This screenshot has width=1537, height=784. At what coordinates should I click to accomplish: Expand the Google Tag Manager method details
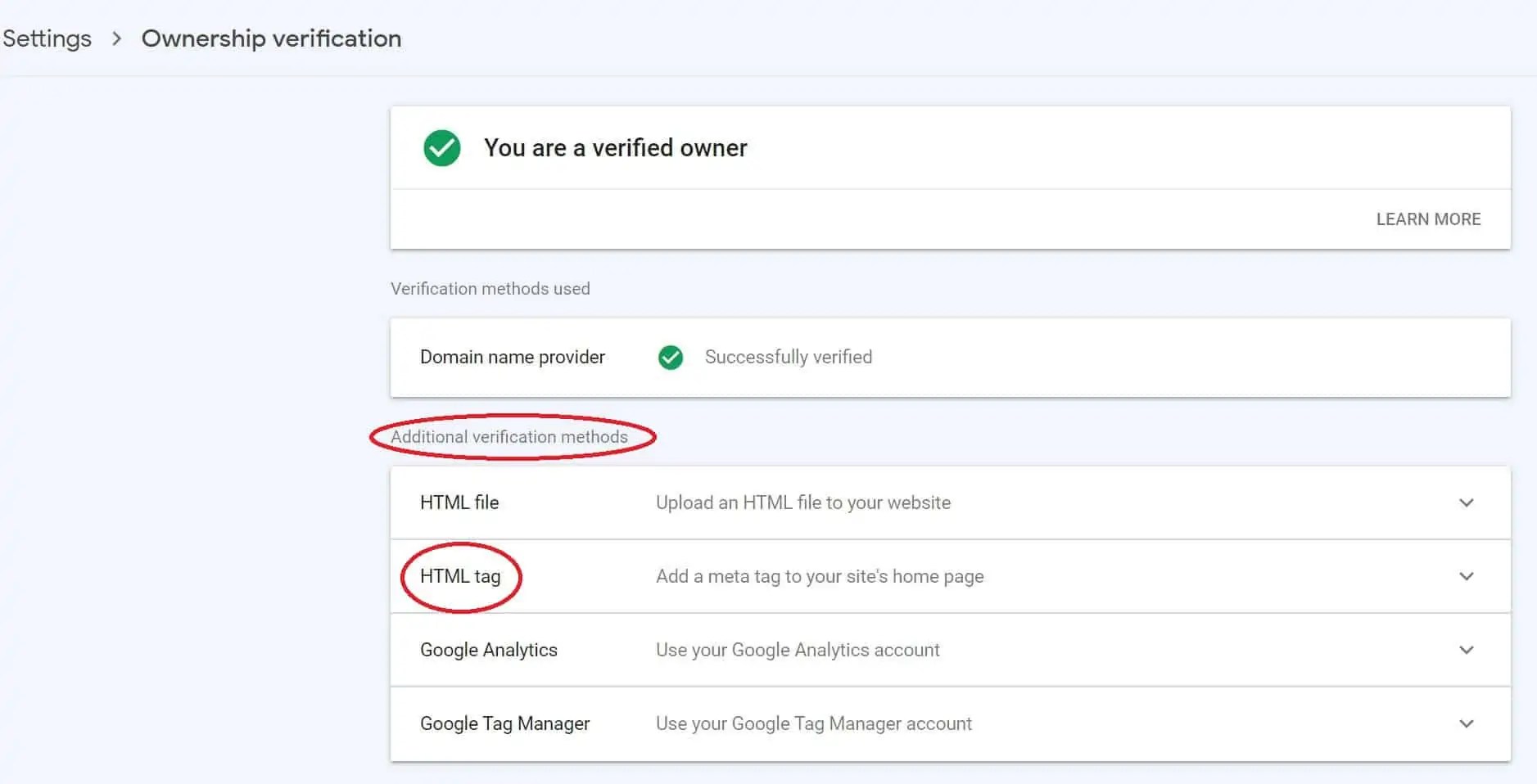[1466, 723]
